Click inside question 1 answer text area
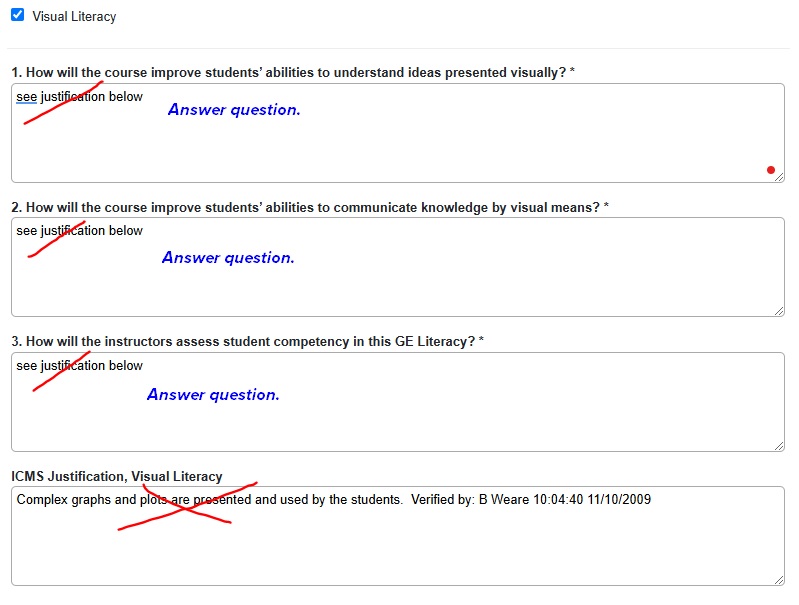 pos(397,133)
